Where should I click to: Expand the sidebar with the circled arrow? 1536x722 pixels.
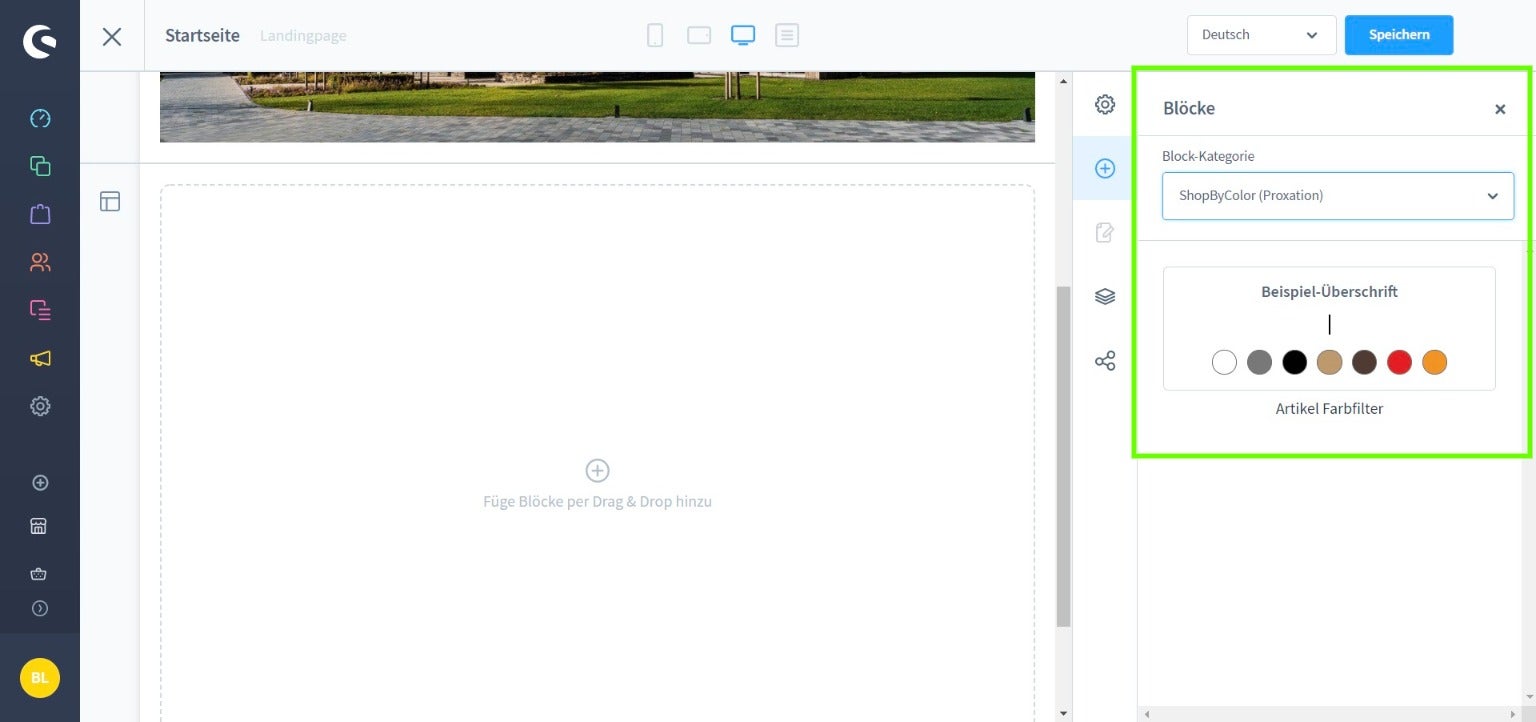pos(40,608)
